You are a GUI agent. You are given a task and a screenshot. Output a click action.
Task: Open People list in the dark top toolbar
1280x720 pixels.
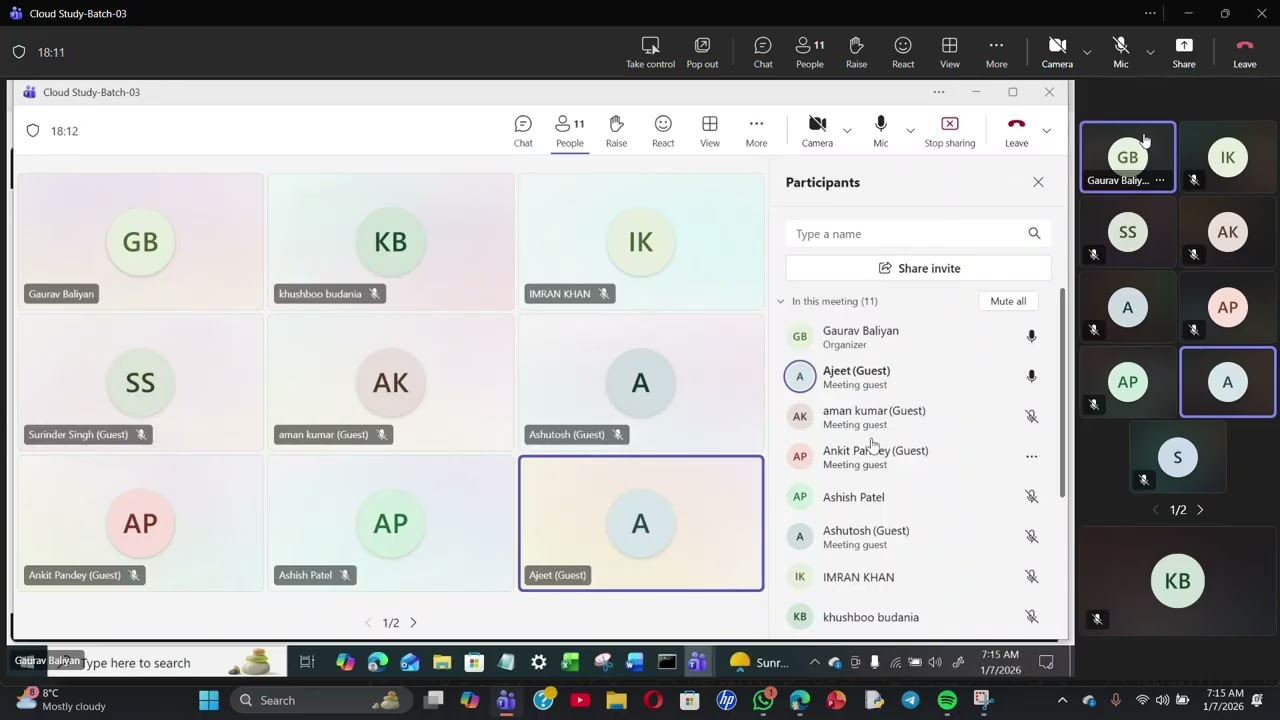(x=810, y=52)
